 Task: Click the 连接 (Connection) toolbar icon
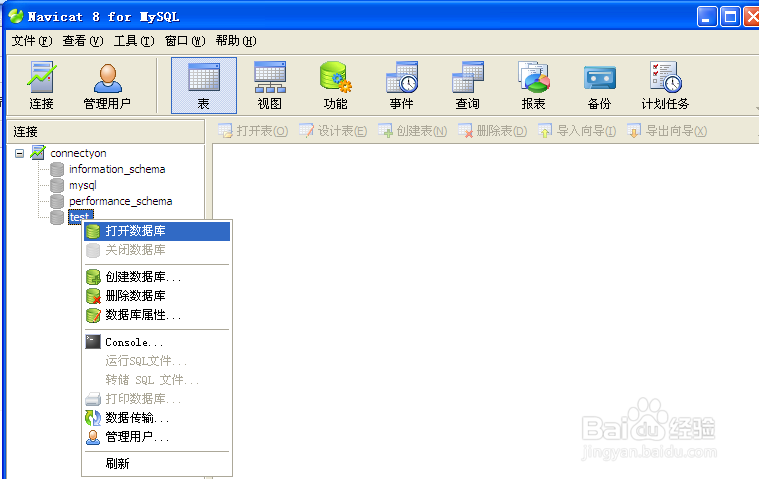(x=41, y=86)
